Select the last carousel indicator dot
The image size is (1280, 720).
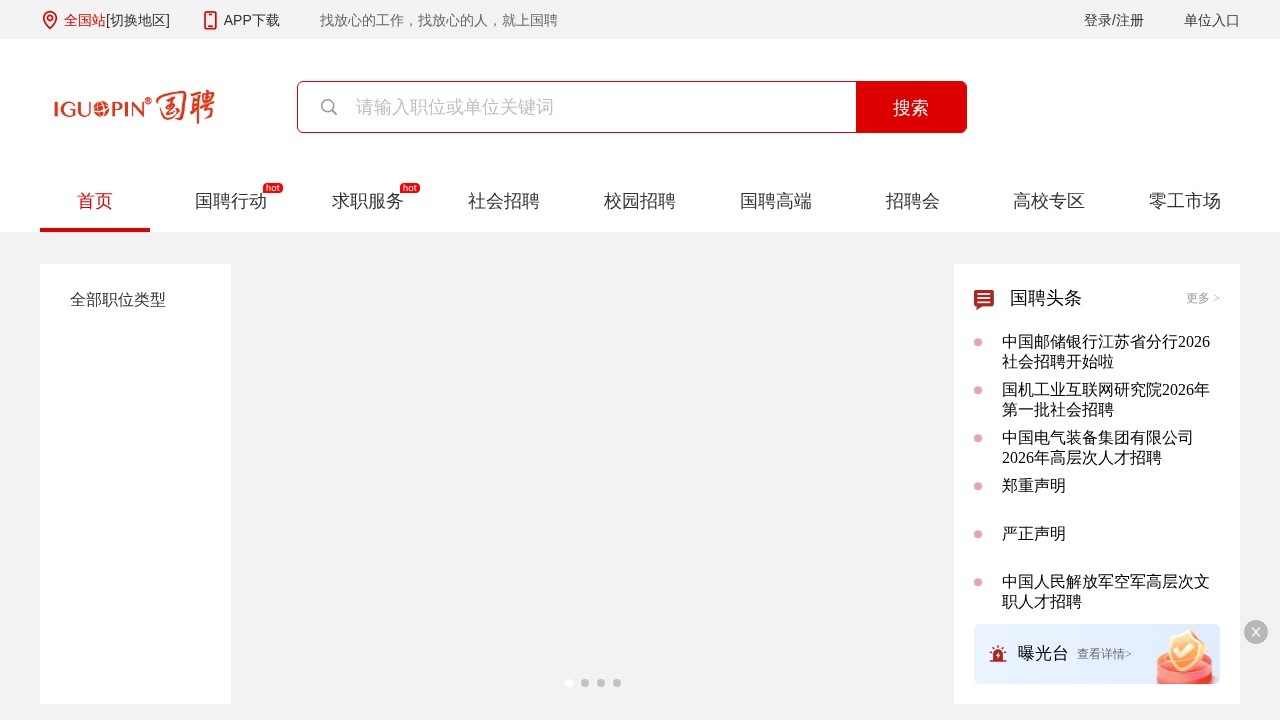(617, 683)
